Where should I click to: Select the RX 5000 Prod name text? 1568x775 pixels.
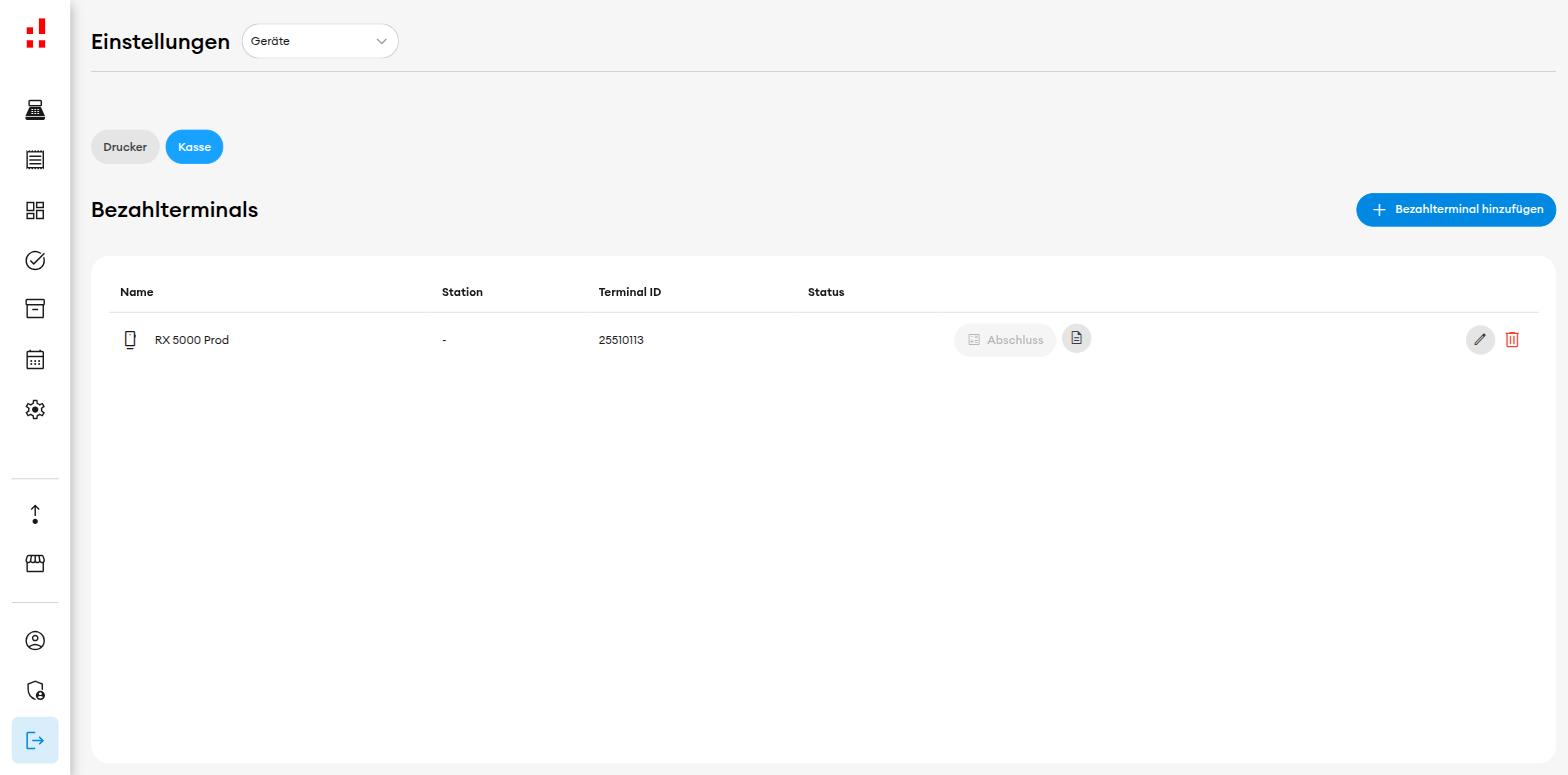click(192, 340)
